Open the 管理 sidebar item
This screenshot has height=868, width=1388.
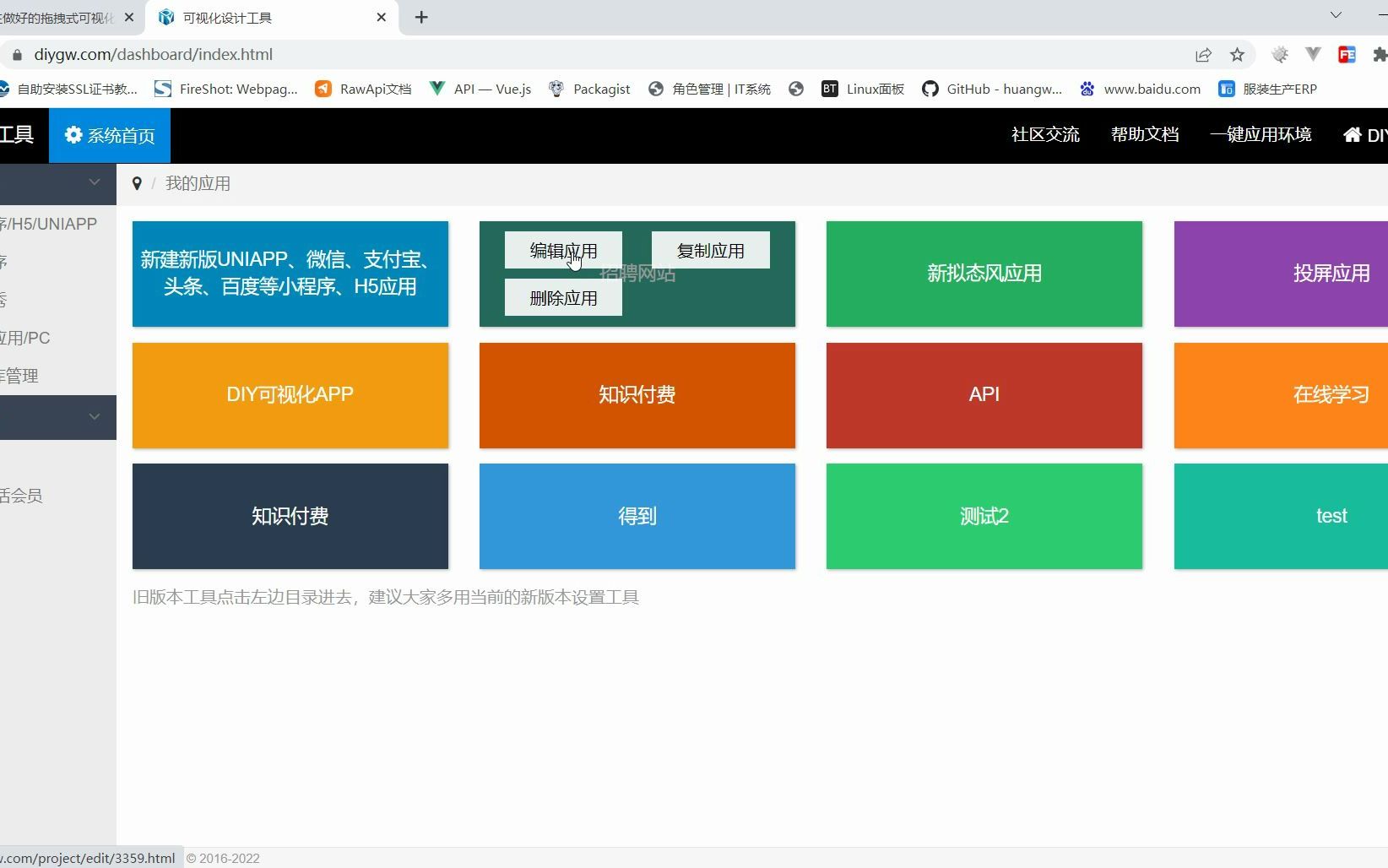pos(19,377)
